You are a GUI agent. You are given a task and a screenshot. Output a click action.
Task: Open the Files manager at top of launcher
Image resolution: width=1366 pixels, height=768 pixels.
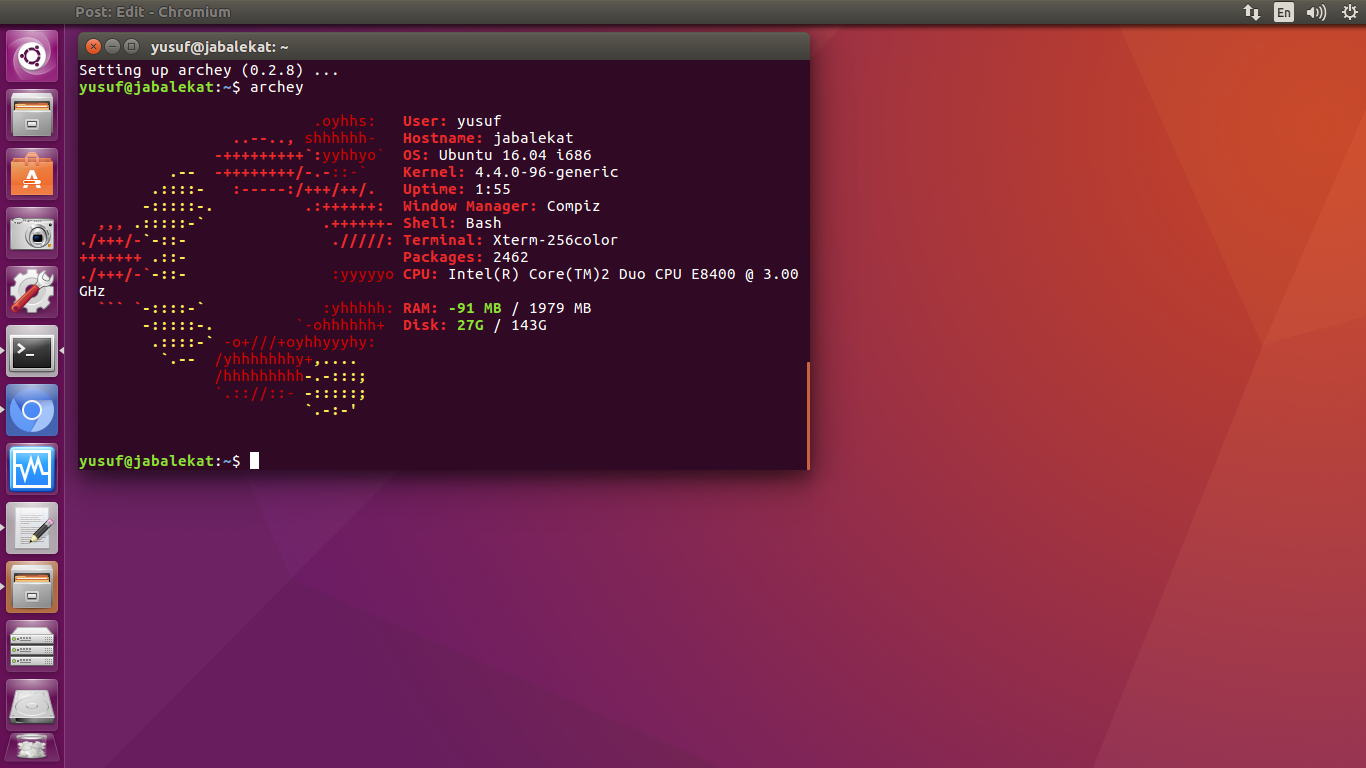pos(32,115)
